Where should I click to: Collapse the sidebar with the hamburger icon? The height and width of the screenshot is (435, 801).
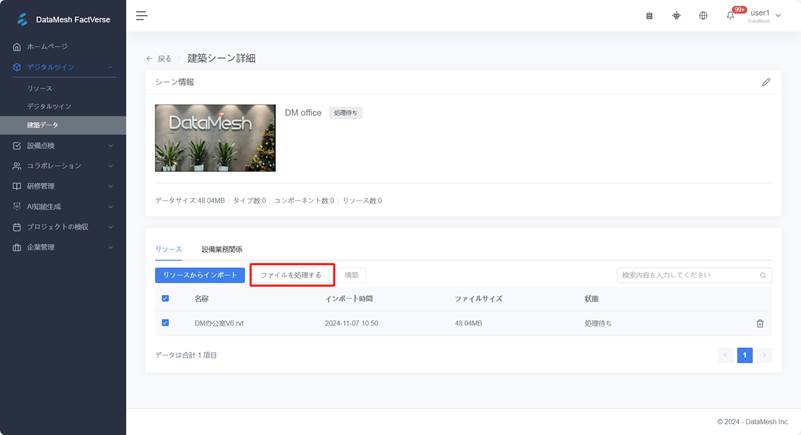coord(142,16)
